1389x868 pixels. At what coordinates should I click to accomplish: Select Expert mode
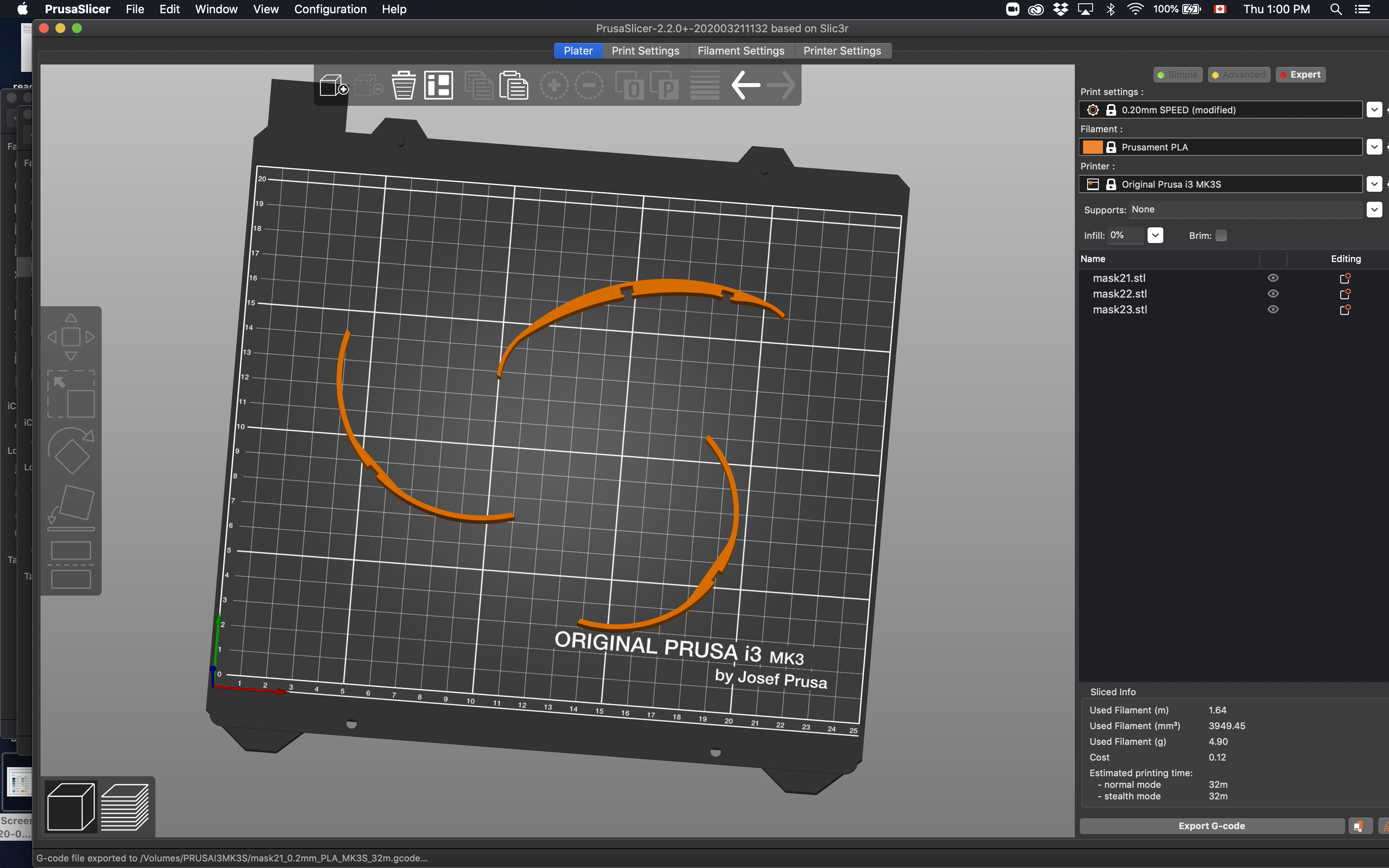(x=1300, y=75)
